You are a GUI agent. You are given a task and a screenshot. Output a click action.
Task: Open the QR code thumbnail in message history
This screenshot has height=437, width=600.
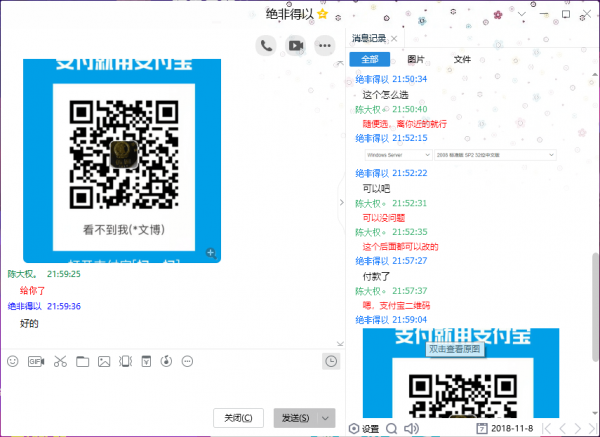pos(461,373)
